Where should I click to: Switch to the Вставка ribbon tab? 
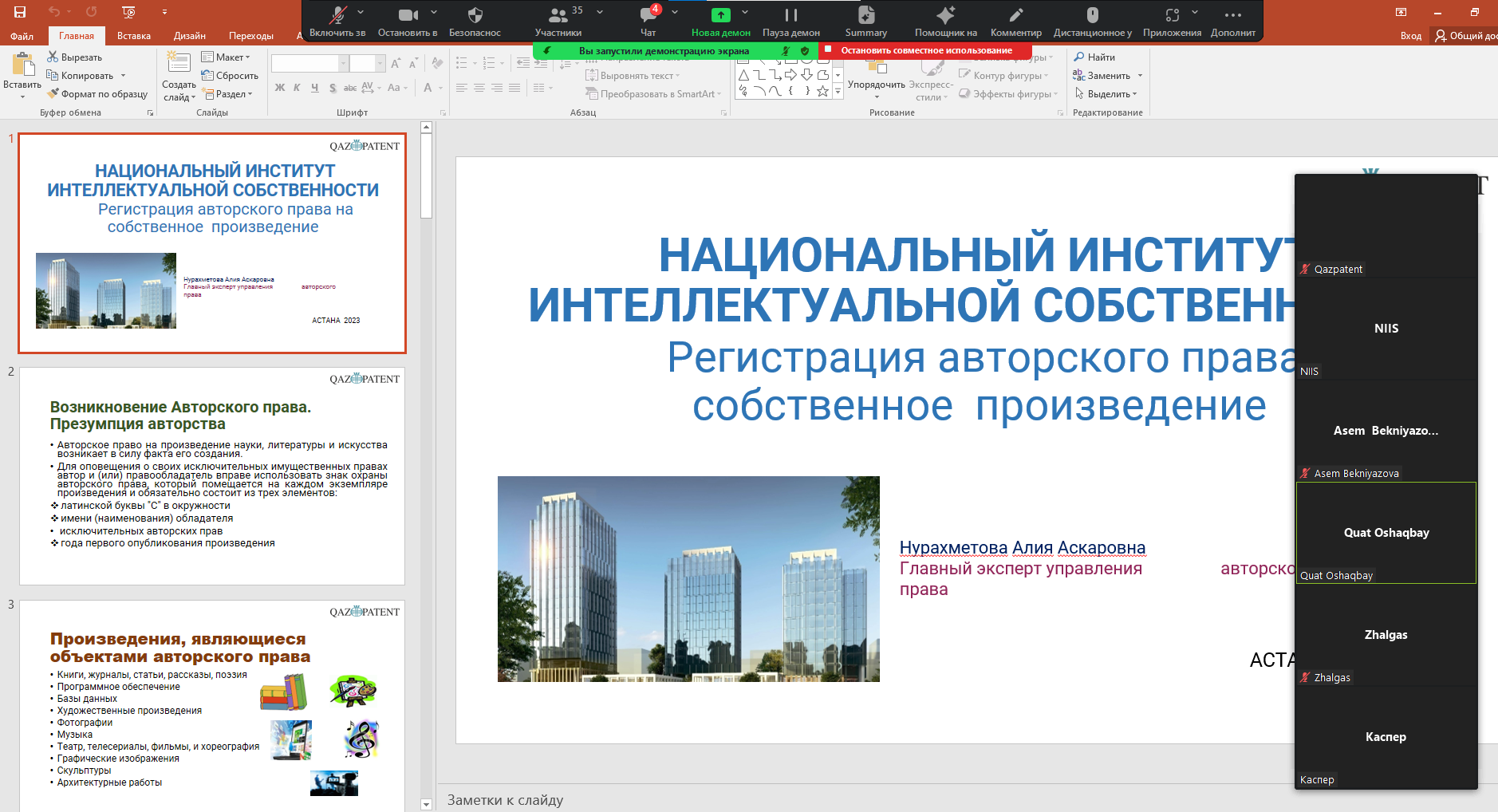coord(133,36)
